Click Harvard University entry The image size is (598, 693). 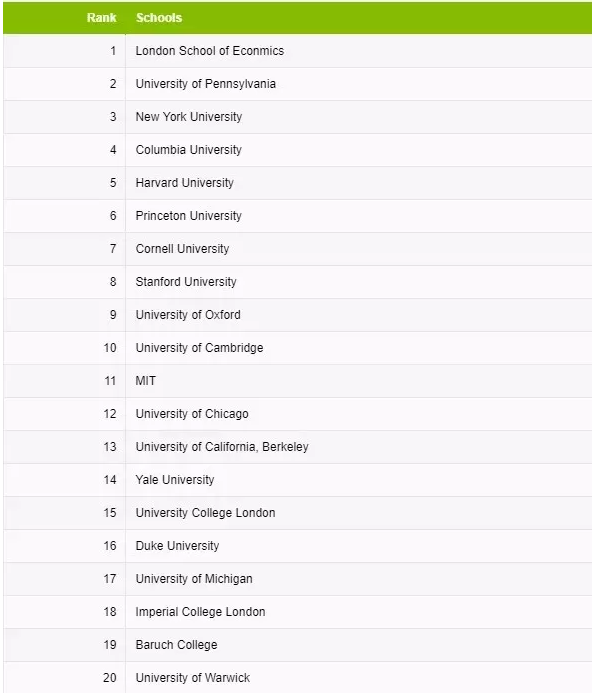tap(184, 183)
